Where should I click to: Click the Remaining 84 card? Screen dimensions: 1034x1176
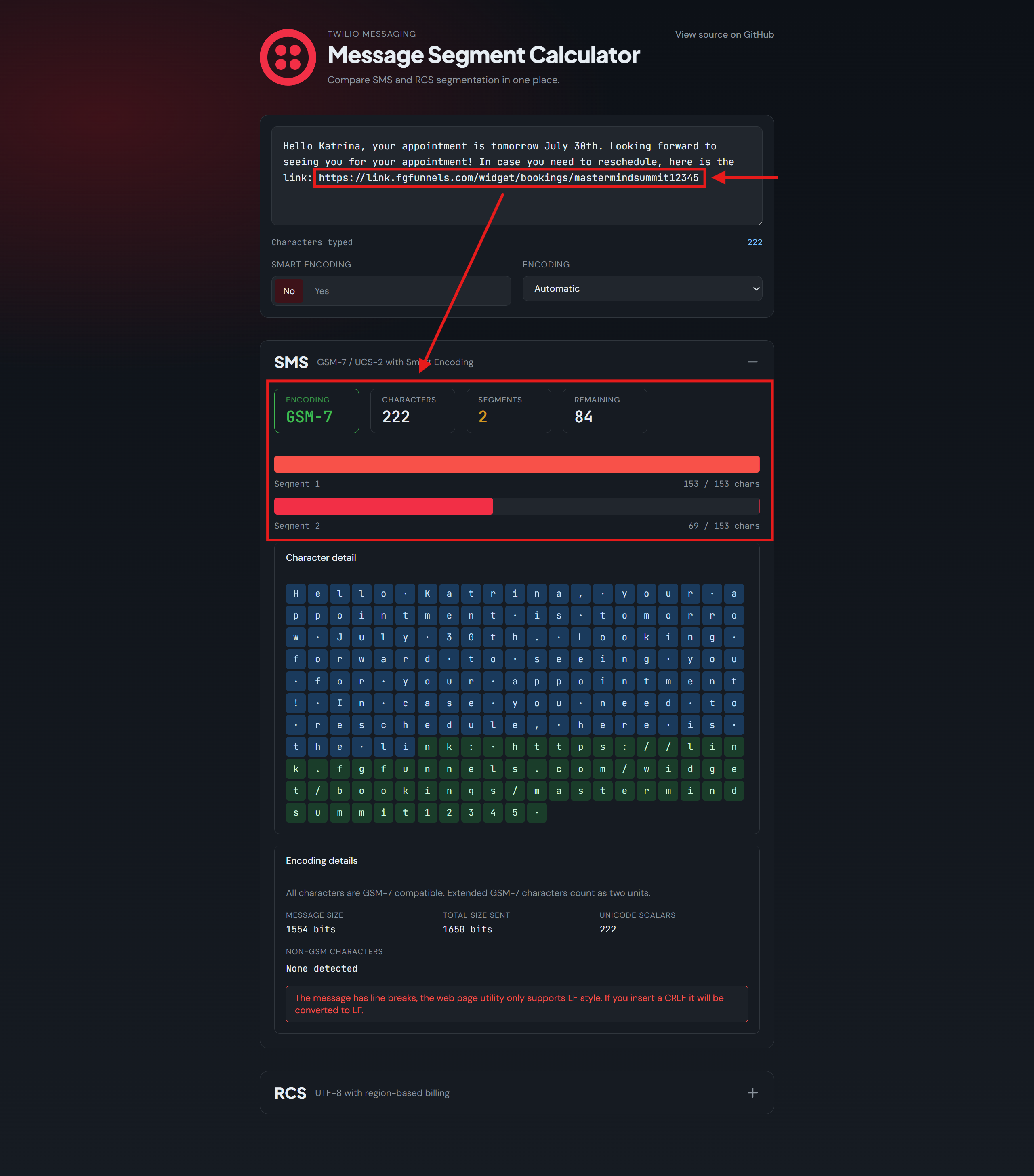tap(604, 411)
